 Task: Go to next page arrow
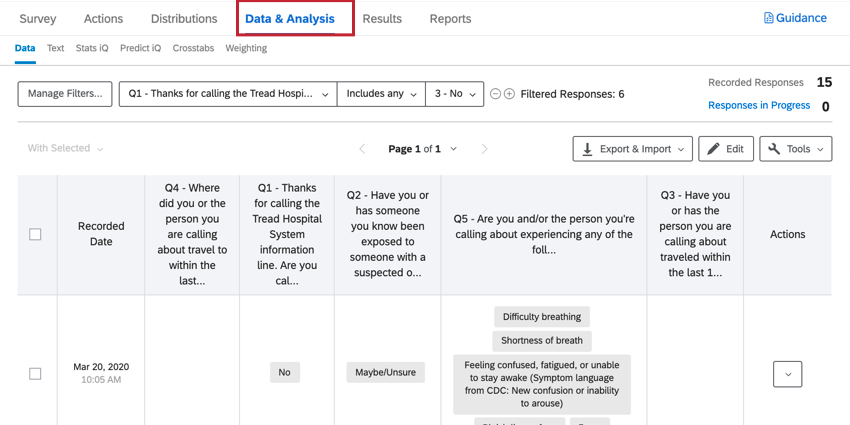click(485, 149)
